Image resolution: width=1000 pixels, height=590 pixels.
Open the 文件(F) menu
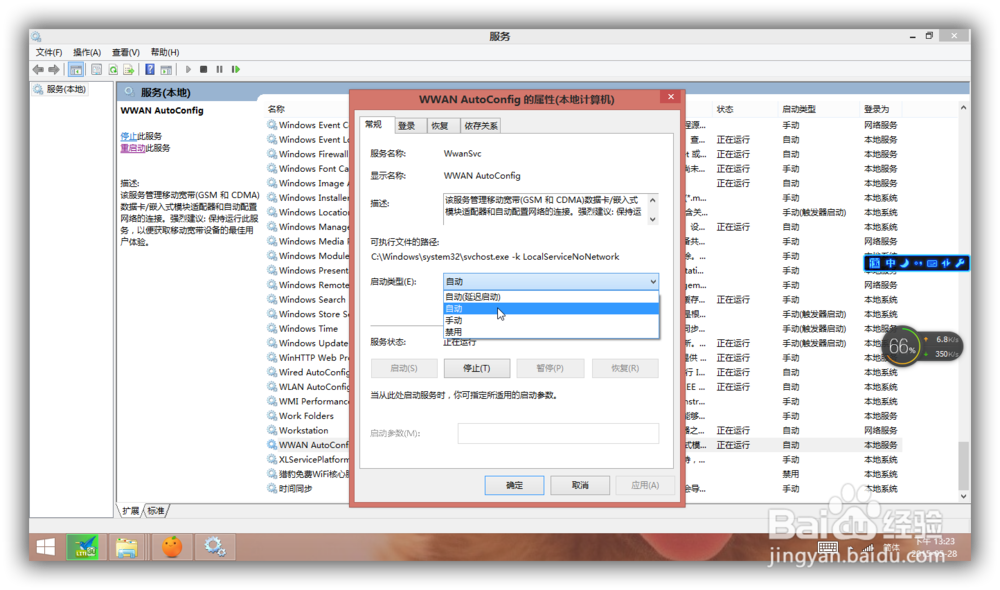(x=48, y=52)
